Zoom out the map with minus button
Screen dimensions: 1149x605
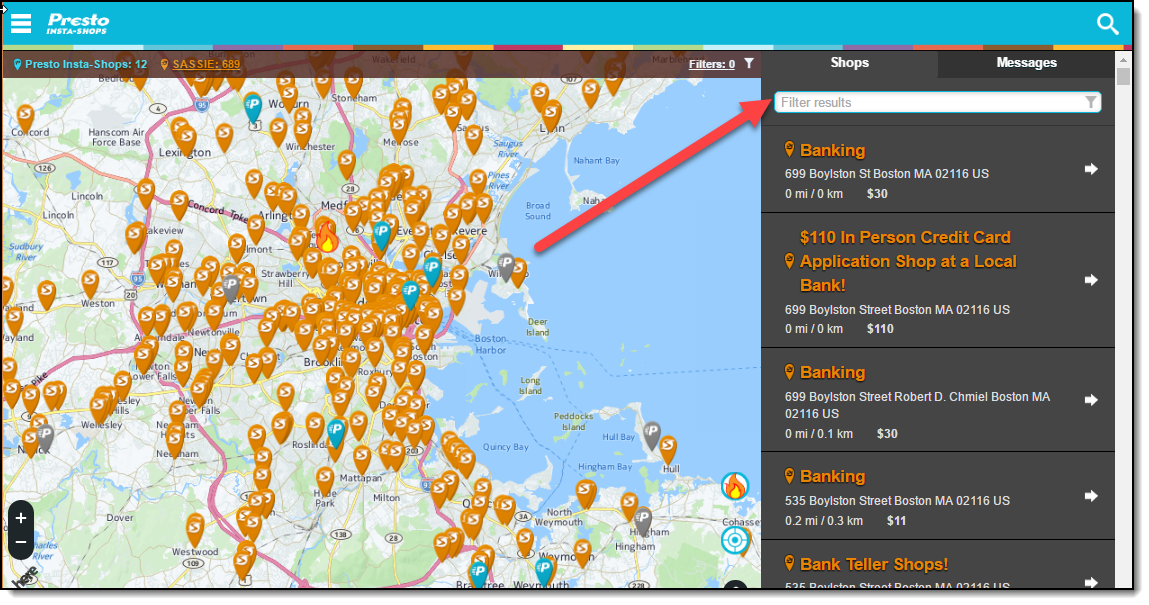point(21,543)
